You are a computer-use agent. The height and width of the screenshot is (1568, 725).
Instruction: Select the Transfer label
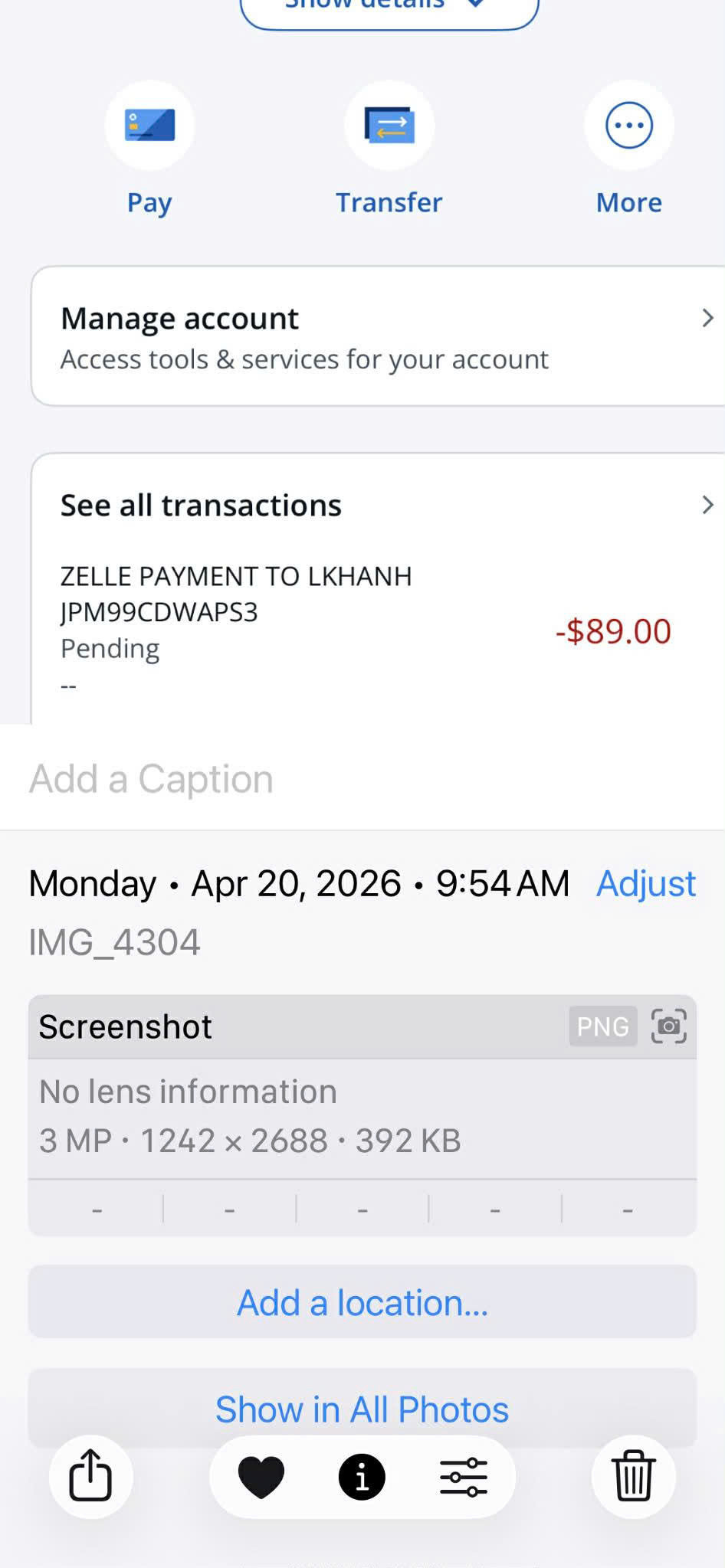click(389, 202)
